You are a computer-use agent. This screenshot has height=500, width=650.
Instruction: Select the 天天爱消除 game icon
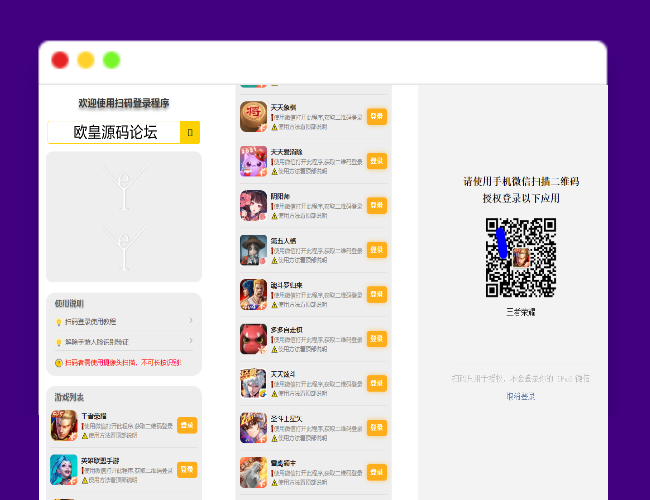click(254, 161)
